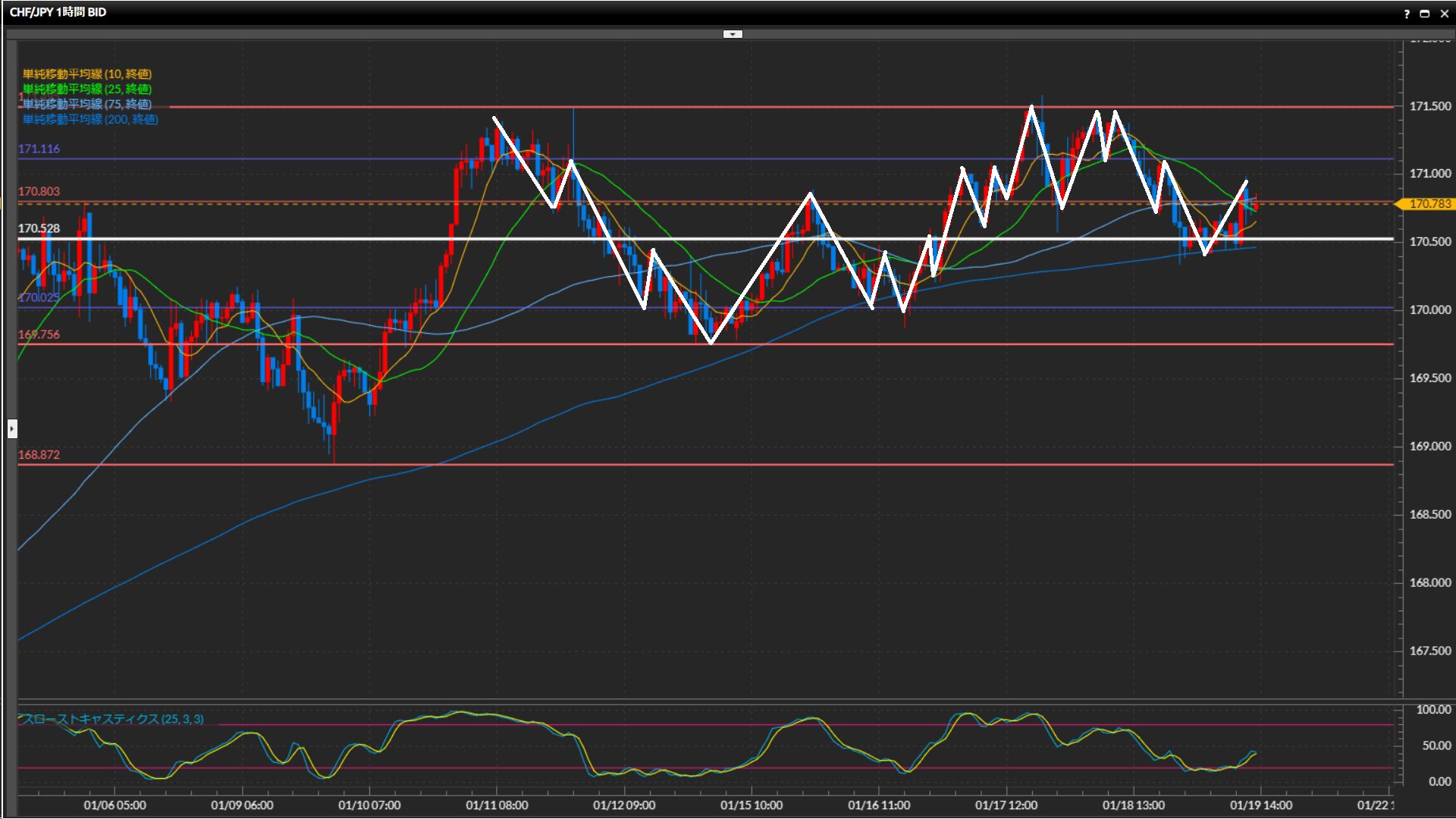Image resolution: width=1456 pixels, height=819 pixels.
Task: Maximize the CHF/JPY chart window
Action: [1424, 14]
